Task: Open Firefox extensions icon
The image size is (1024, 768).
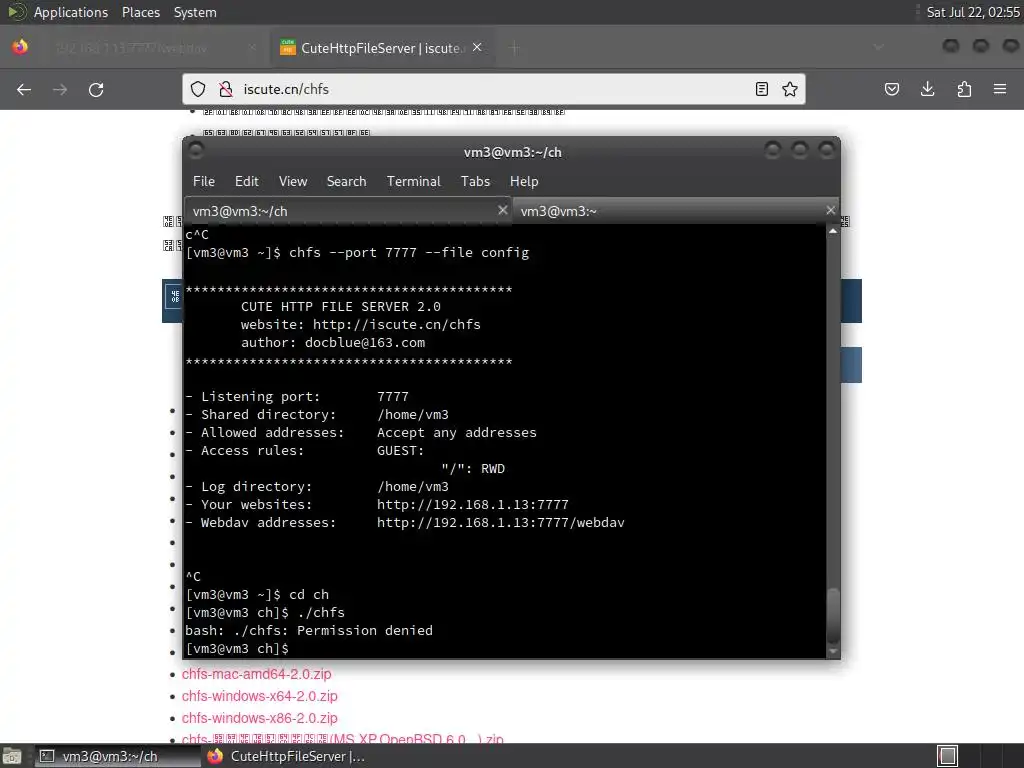Action: (964, 89)
